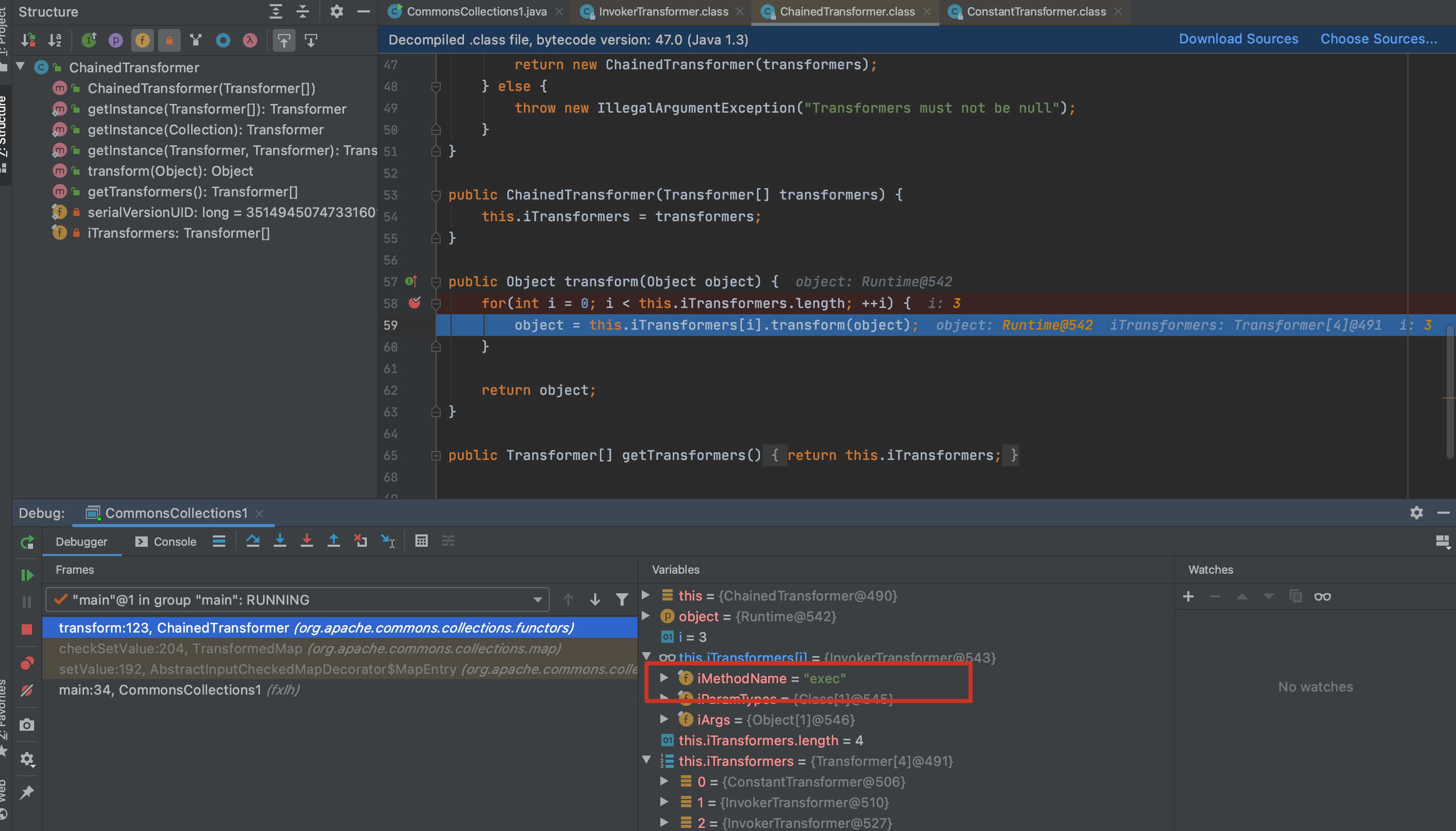Screen dimensions: 1456x831
Task: Collapse this.iTransformers array node
Action: [646, 760]
